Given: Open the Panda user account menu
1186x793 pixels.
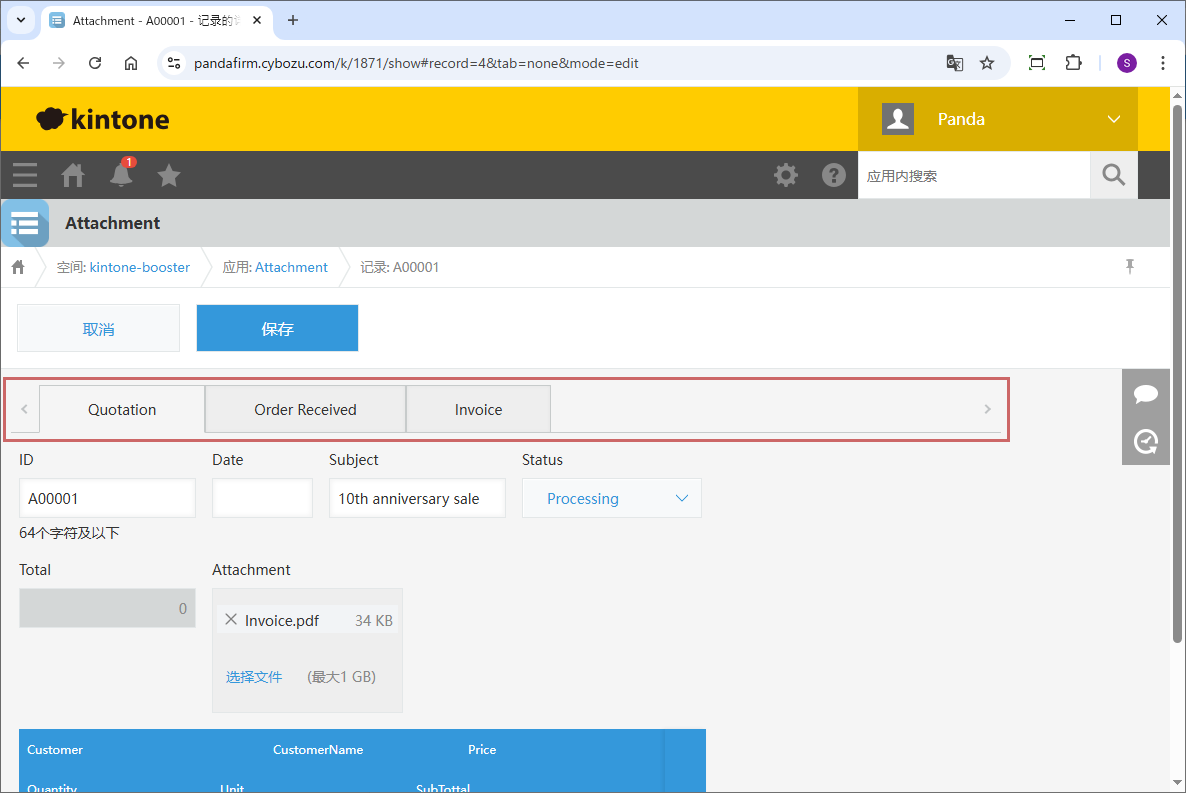Looking at the screenshot, I should (x=997, y=119).
